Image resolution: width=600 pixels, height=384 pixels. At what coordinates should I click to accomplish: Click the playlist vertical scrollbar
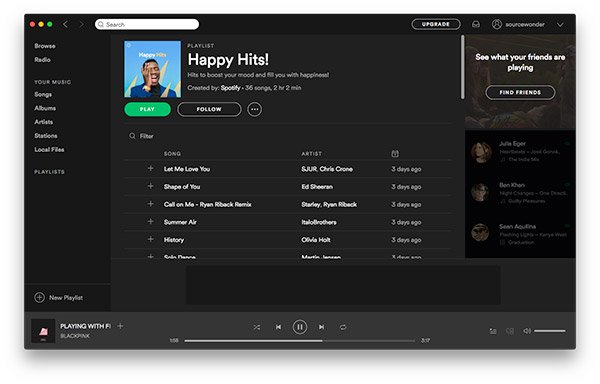[462, 67]
